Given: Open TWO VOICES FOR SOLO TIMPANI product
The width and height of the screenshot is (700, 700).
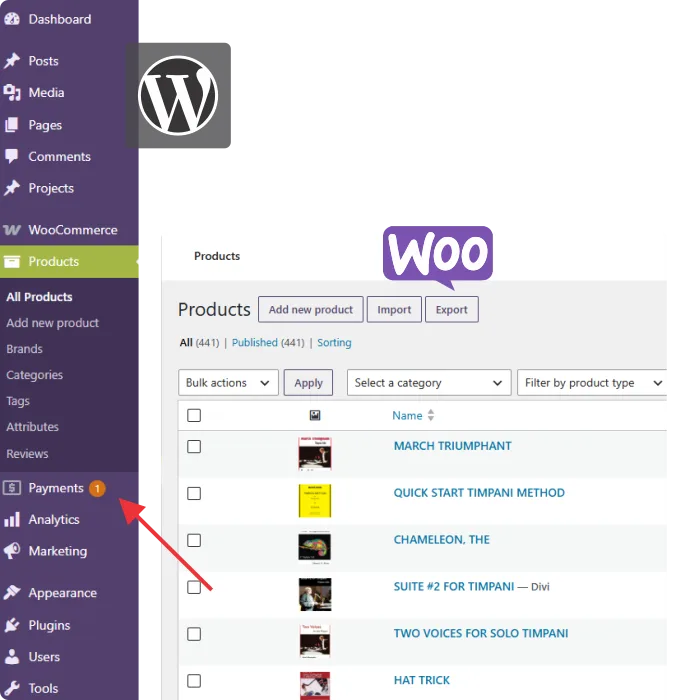Looking at the screenshot, I should click(481, 633).
